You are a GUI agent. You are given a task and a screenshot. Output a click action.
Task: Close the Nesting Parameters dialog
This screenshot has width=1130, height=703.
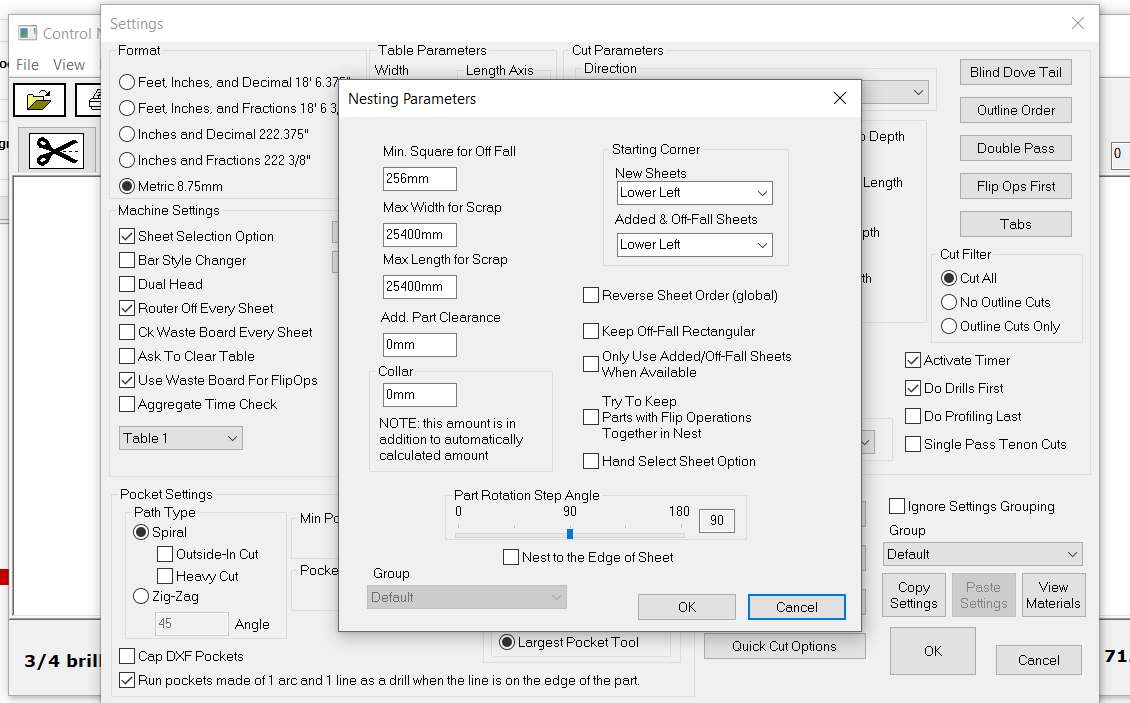[840, 98]
